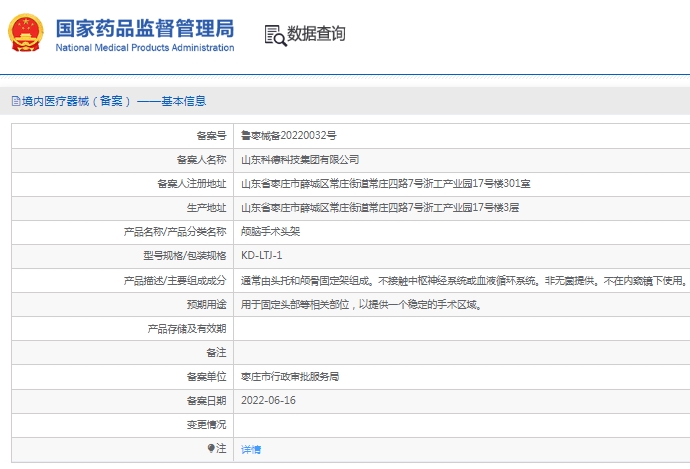Click the 国家药品监督管理局 title

pyautogui.click(x=145, y=28)
